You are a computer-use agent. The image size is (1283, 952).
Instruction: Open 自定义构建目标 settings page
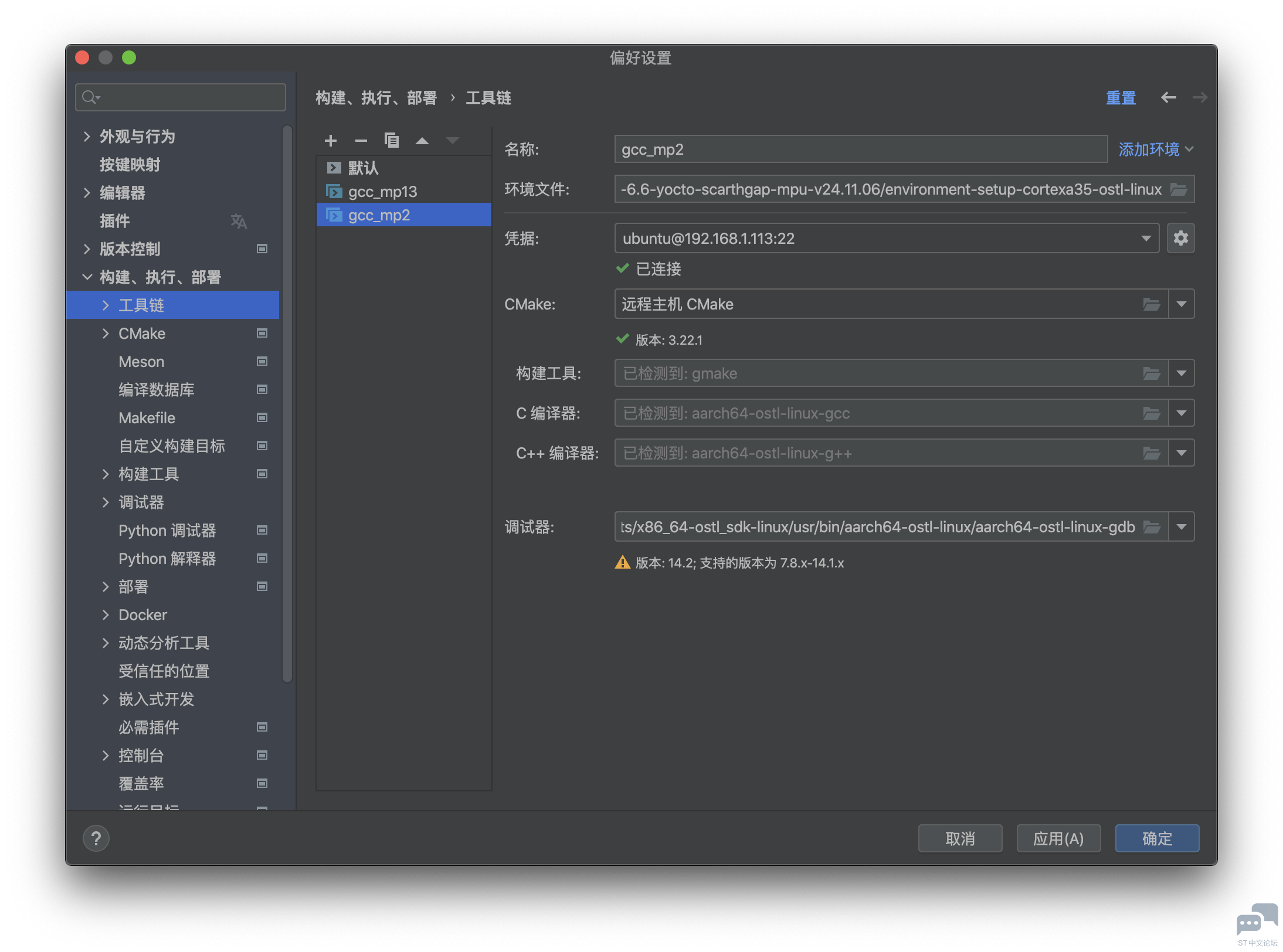172,446
